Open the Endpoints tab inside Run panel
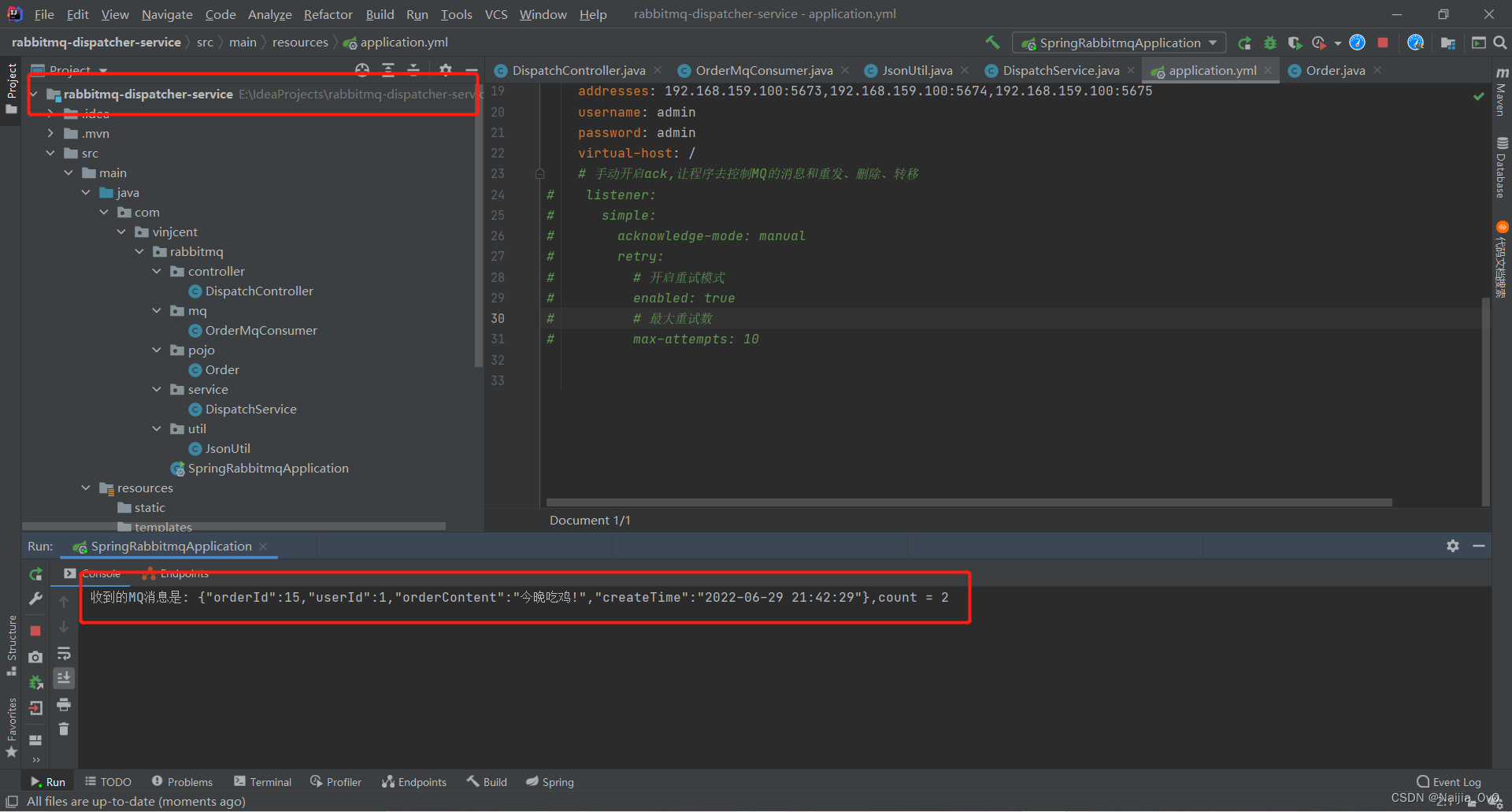The image size is (1512, 812). (x=176, y=573)
